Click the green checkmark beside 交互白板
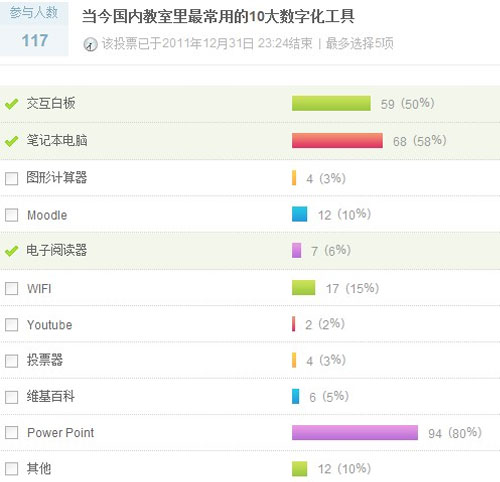The height and width of the screenshot is (482, 500). tap(11, 104)
